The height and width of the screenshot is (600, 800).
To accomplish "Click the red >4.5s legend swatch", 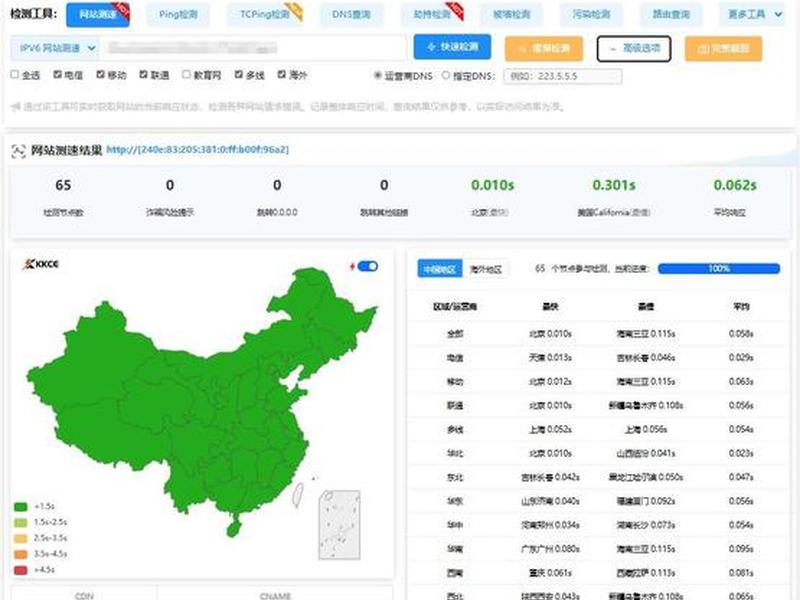I will click(x=20, y=570).
